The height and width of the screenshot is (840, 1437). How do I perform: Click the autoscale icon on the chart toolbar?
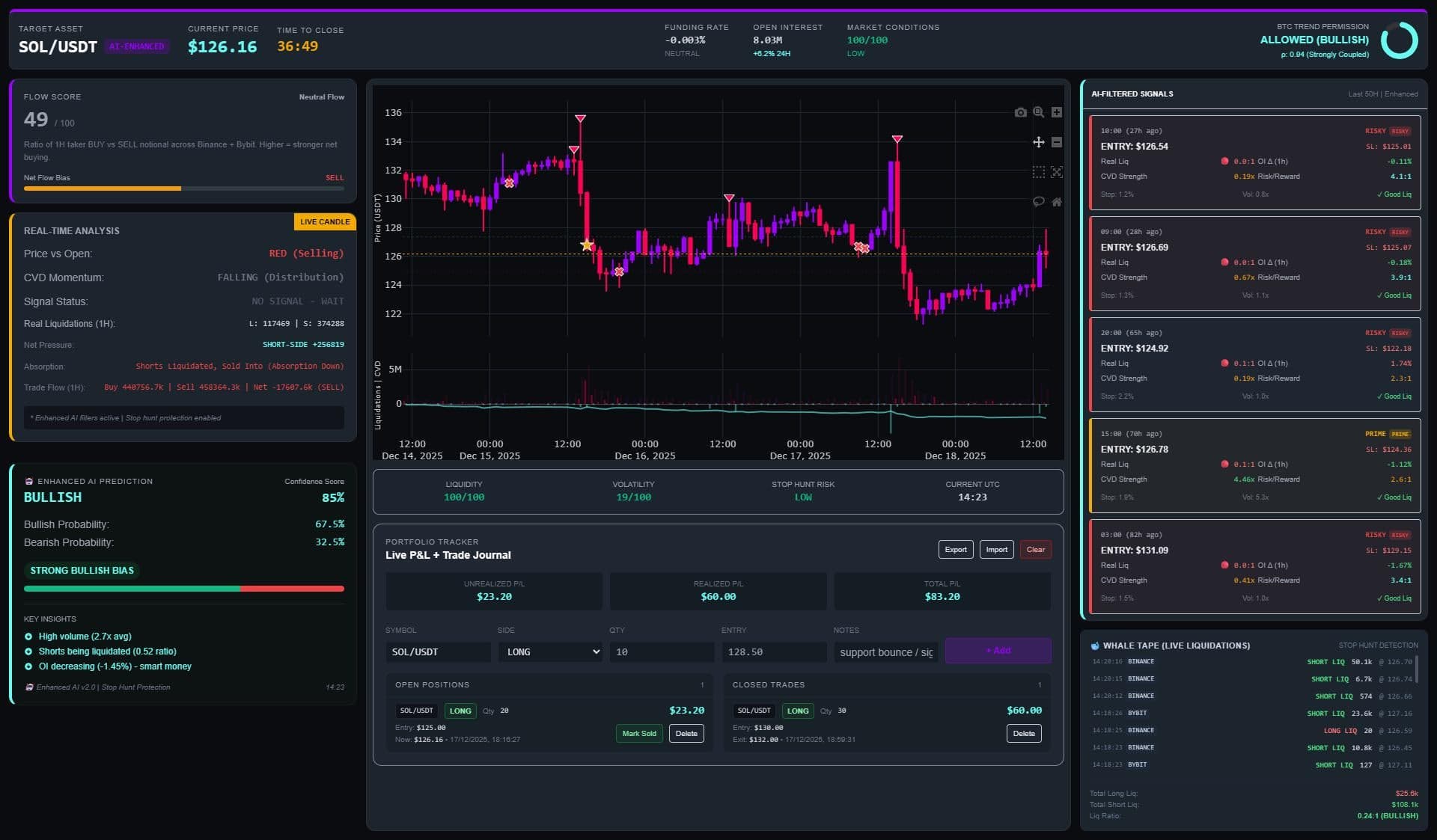1057,171
